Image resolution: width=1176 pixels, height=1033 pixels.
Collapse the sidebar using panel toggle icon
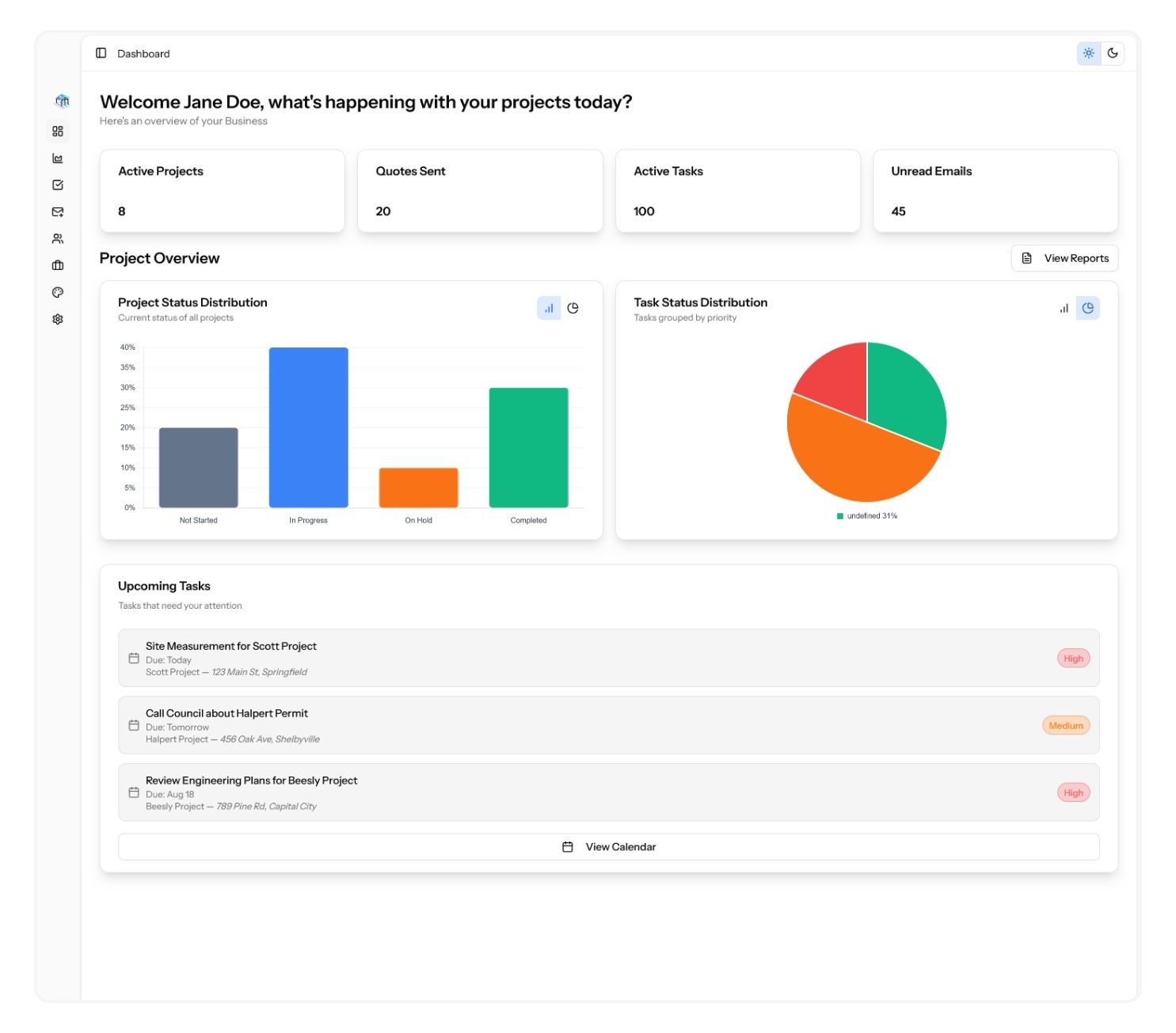pyautogui.click(x=101, y=53)
